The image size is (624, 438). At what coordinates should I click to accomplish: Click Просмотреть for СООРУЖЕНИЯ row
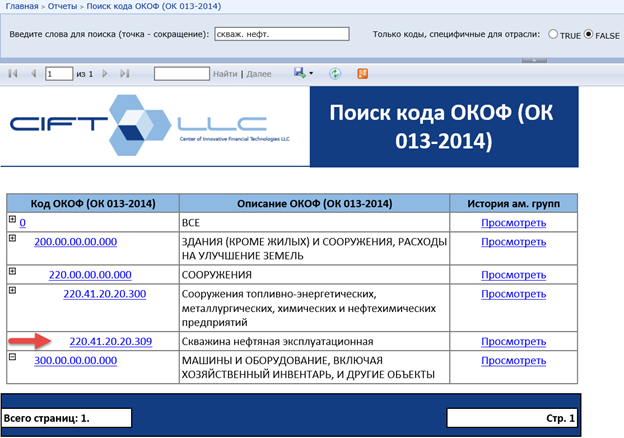(x=513, y=275)
